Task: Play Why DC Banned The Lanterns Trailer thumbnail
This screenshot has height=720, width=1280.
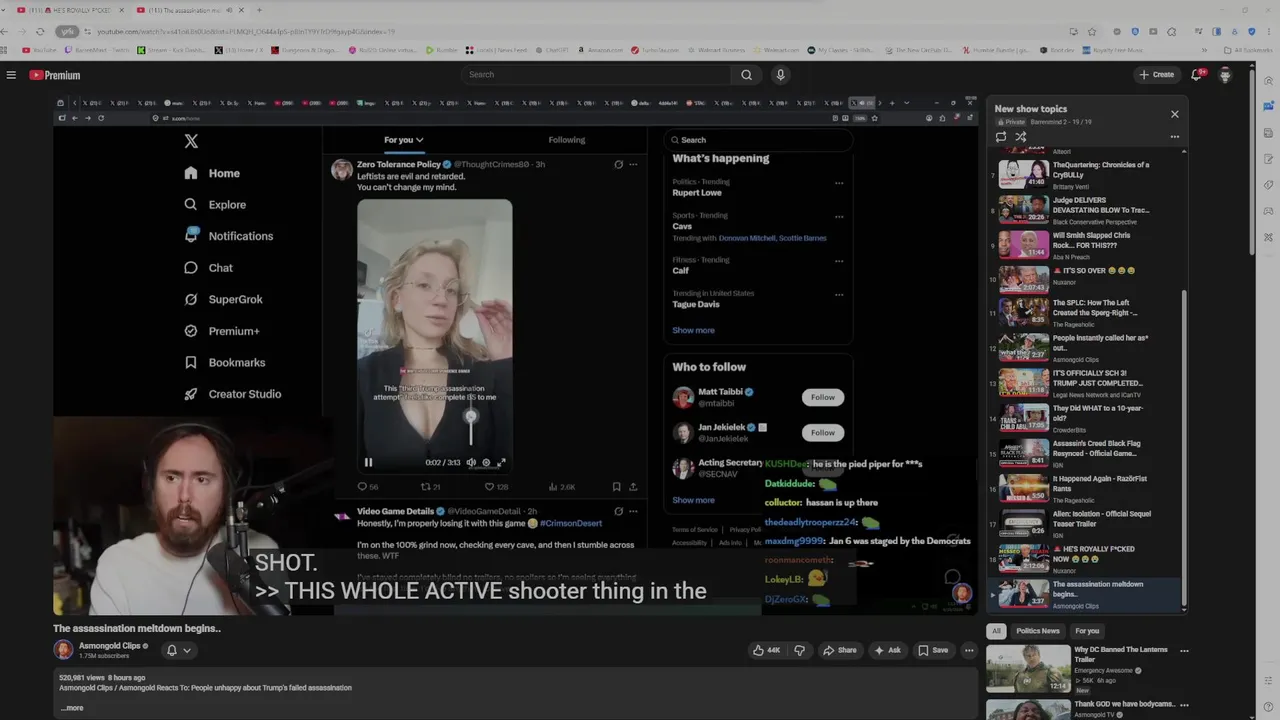Action: [1027, 669]
